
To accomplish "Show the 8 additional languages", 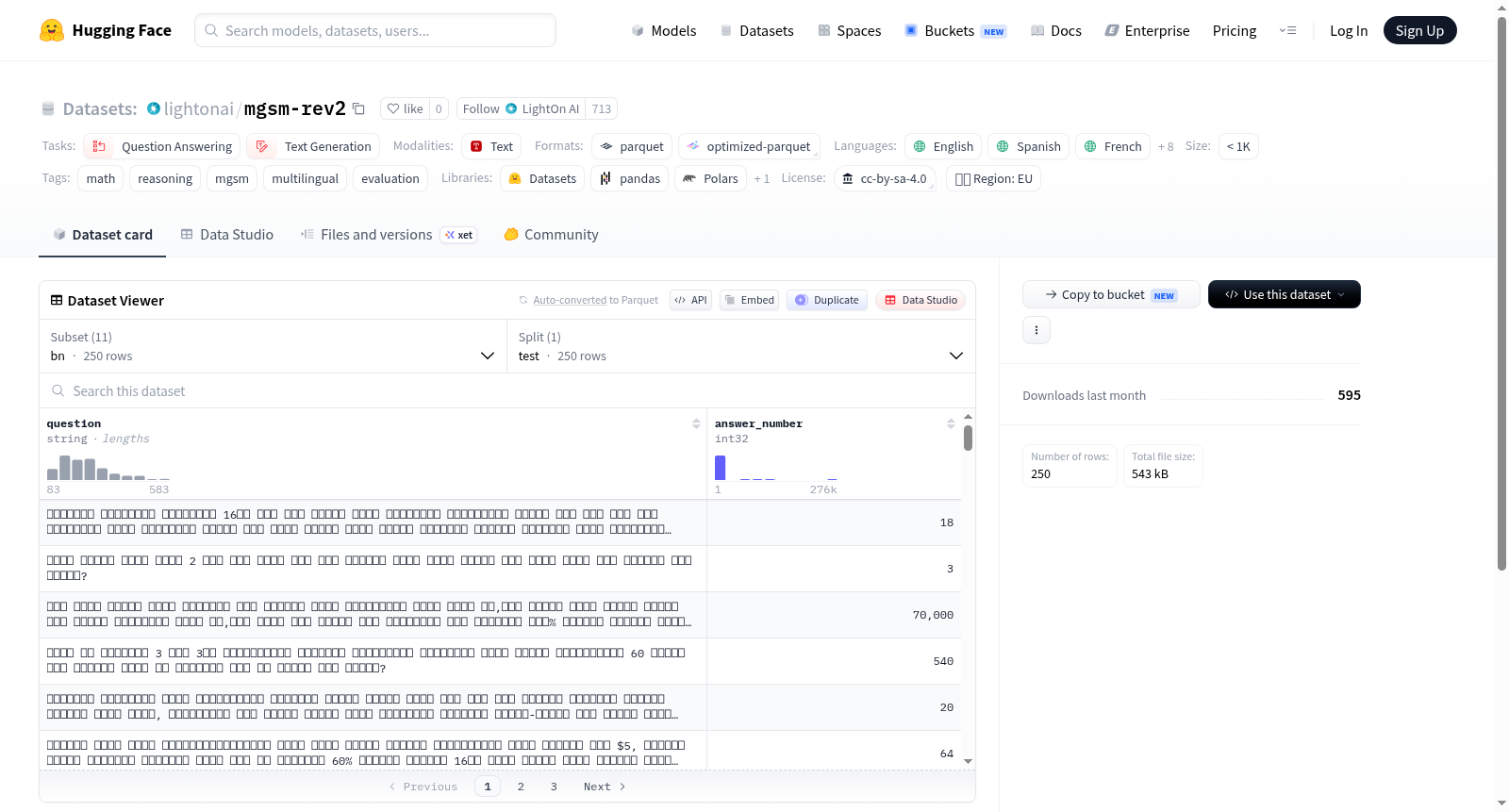I will [1166, 146].
